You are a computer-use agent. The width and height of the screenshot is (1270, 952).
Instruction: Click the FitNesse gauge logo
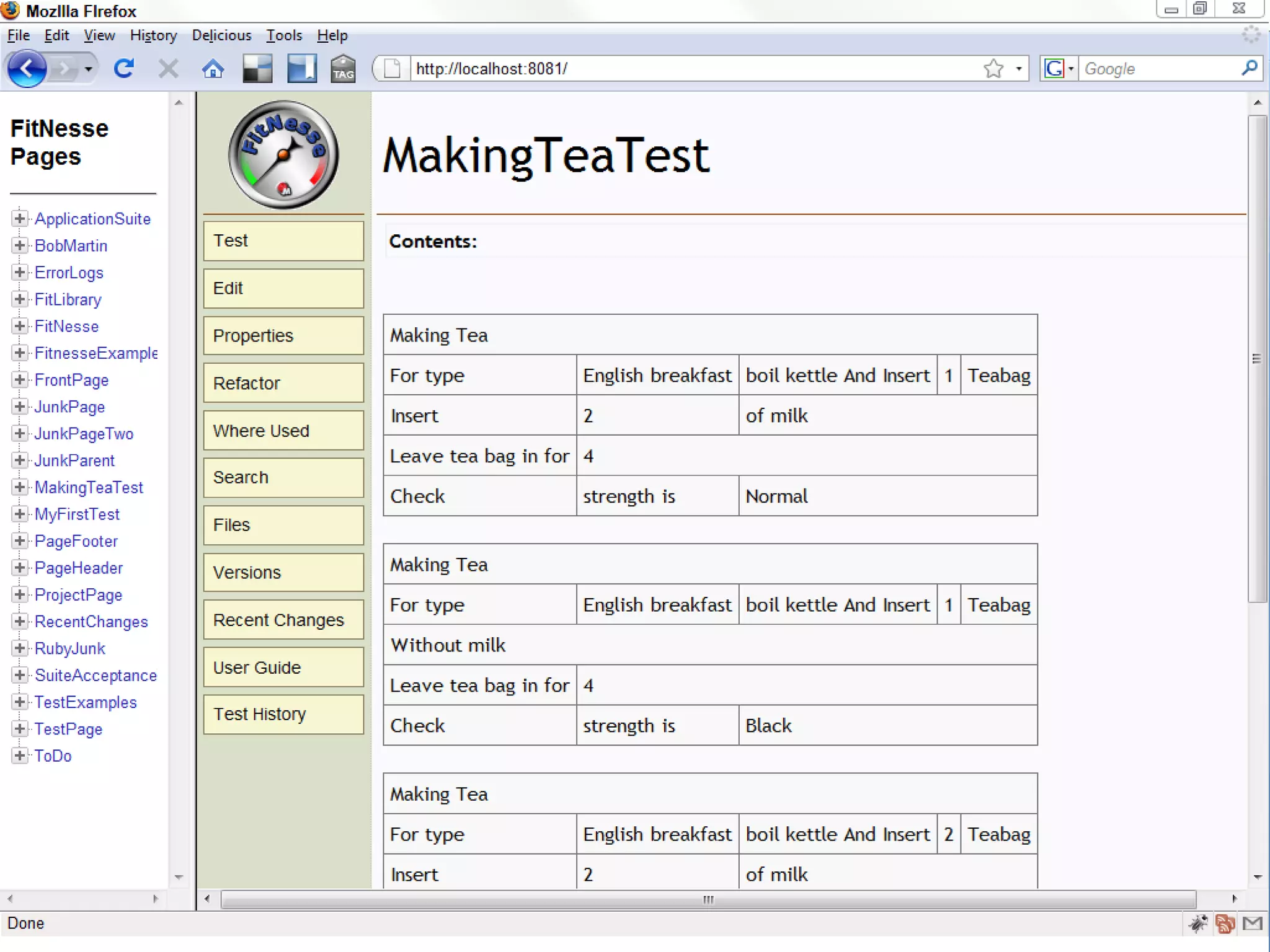click(x=283, y=154)
